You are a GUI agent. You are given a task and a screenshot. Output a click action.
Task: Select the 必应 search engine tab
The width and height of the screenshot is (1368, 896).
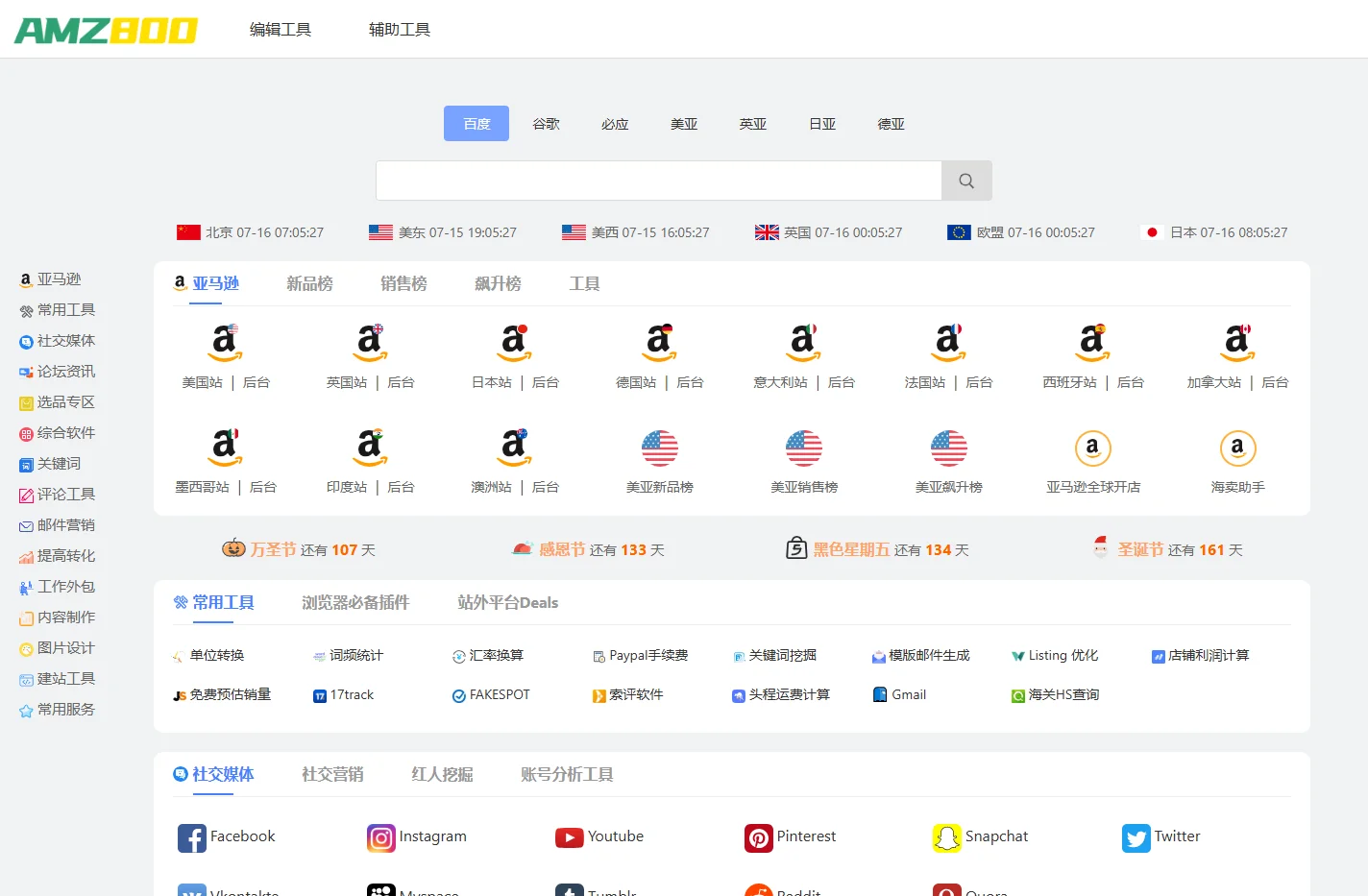(615, 124)
